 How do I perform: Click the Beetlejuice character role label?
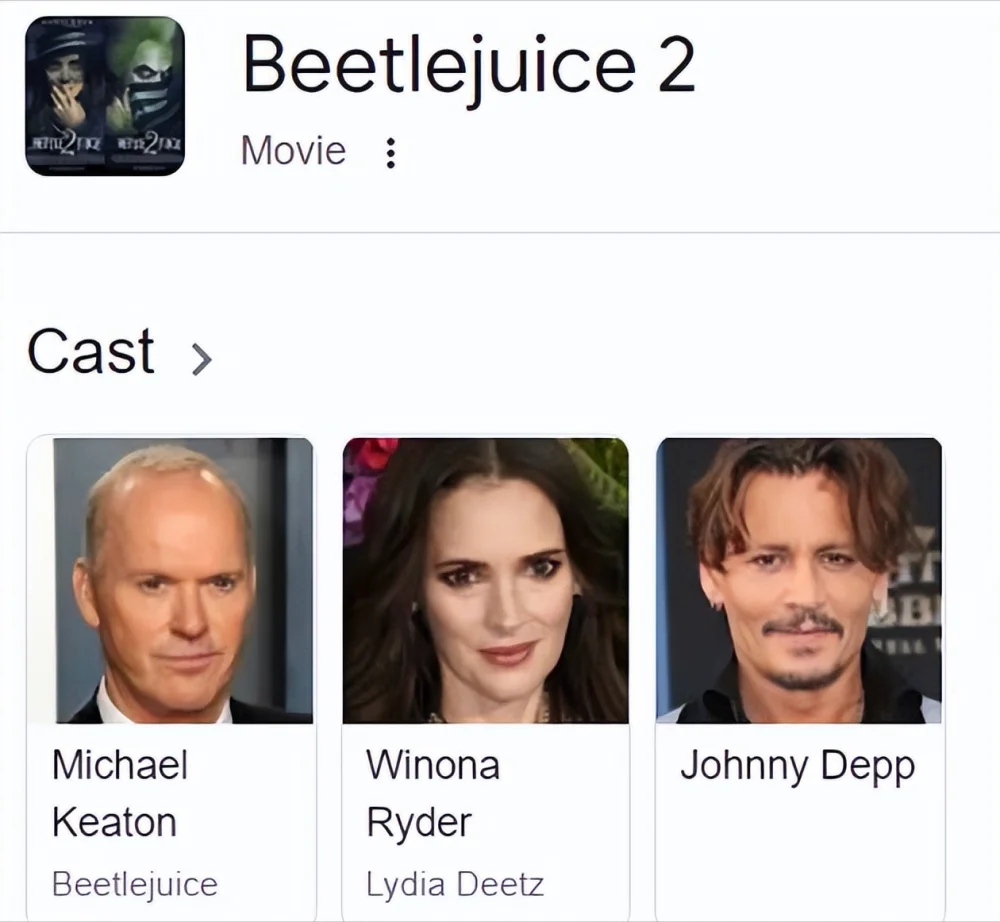tap(134, 884)
